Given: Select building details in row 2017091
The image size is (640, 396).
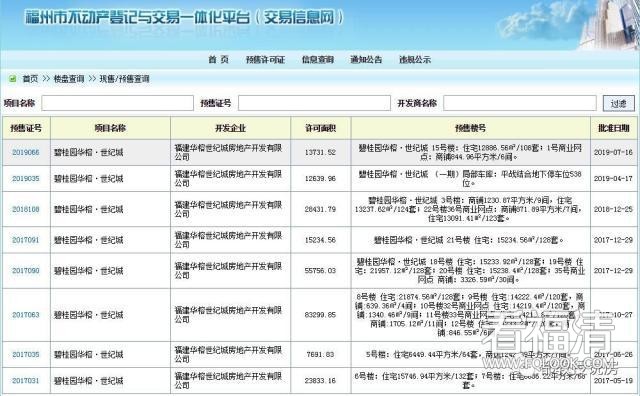Looking at the screenshot, I should tap(469, 240).
